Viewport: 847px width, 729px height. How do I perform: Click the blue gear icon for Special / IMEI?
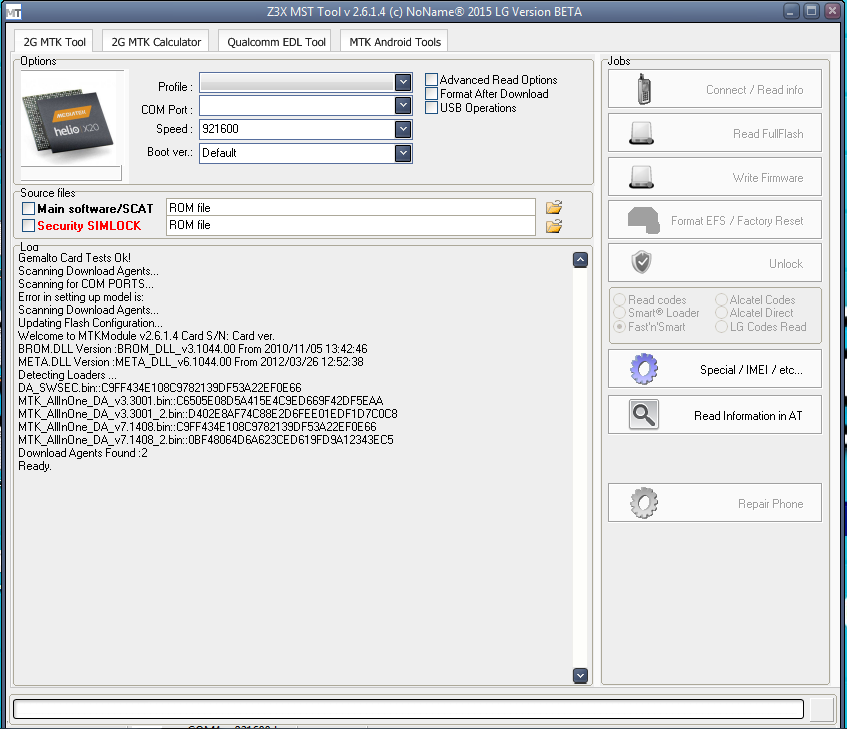tap(644, 369)
